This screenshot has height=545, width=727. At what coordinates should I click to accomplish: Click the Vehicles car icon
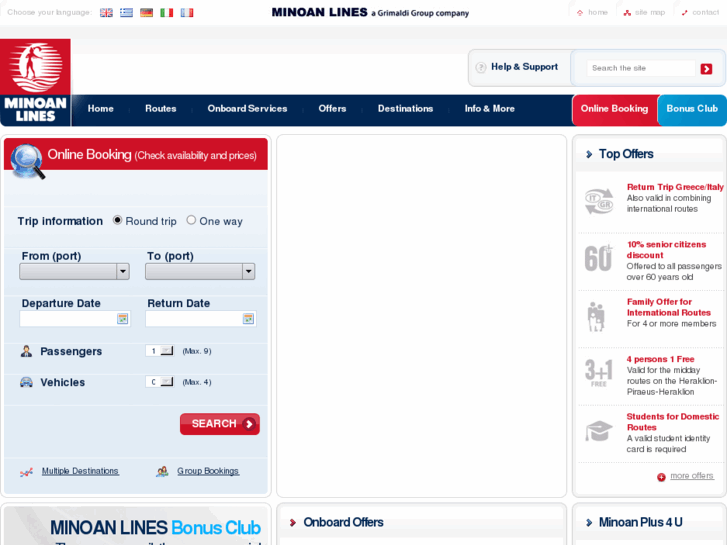[26, 382]
